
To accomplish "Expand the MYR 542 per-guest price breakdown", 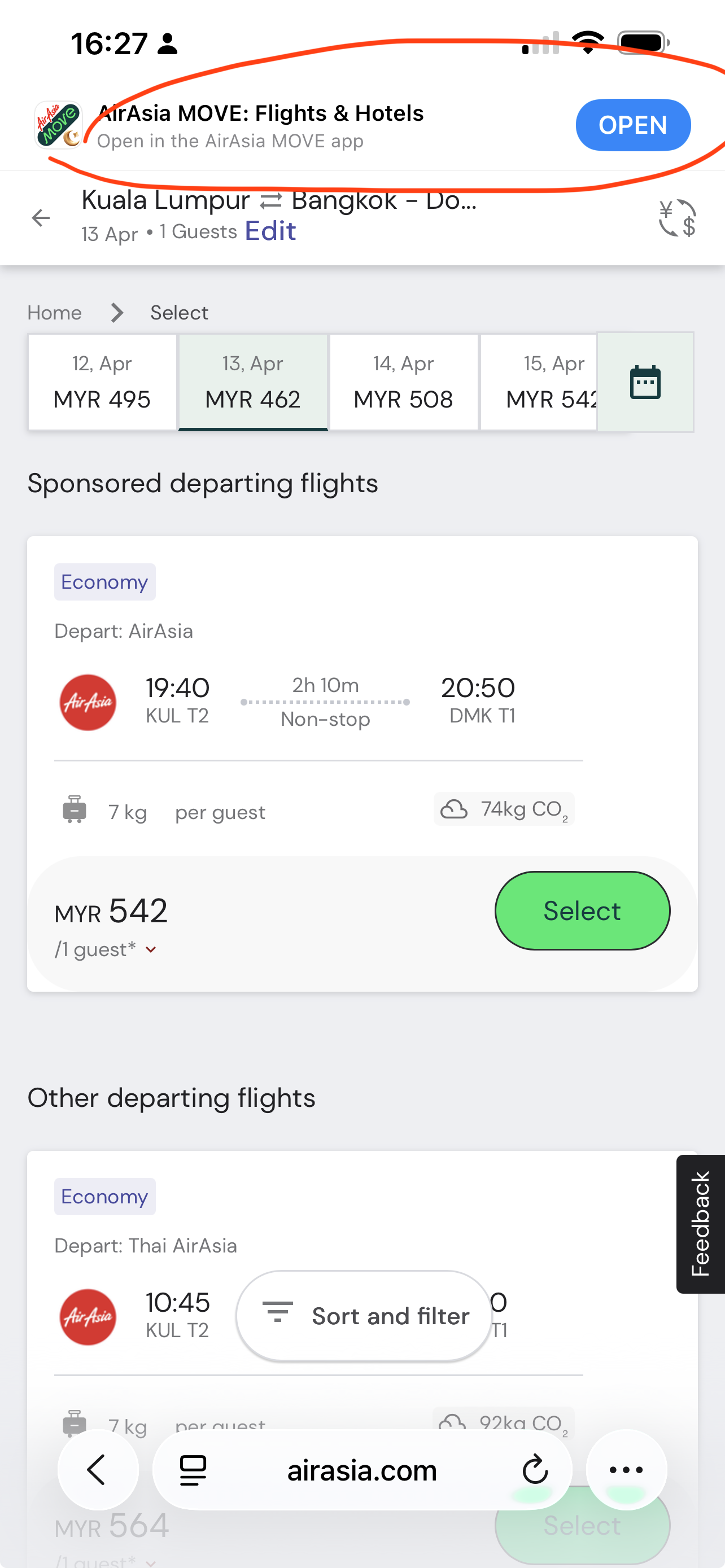I will click(x=151, y=949).
